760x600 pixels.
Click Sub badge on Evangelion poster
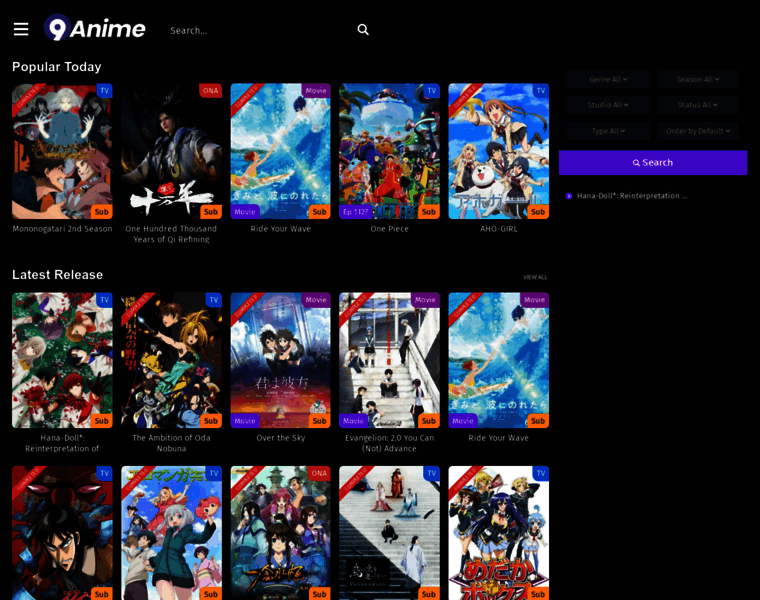coord(429,421)
